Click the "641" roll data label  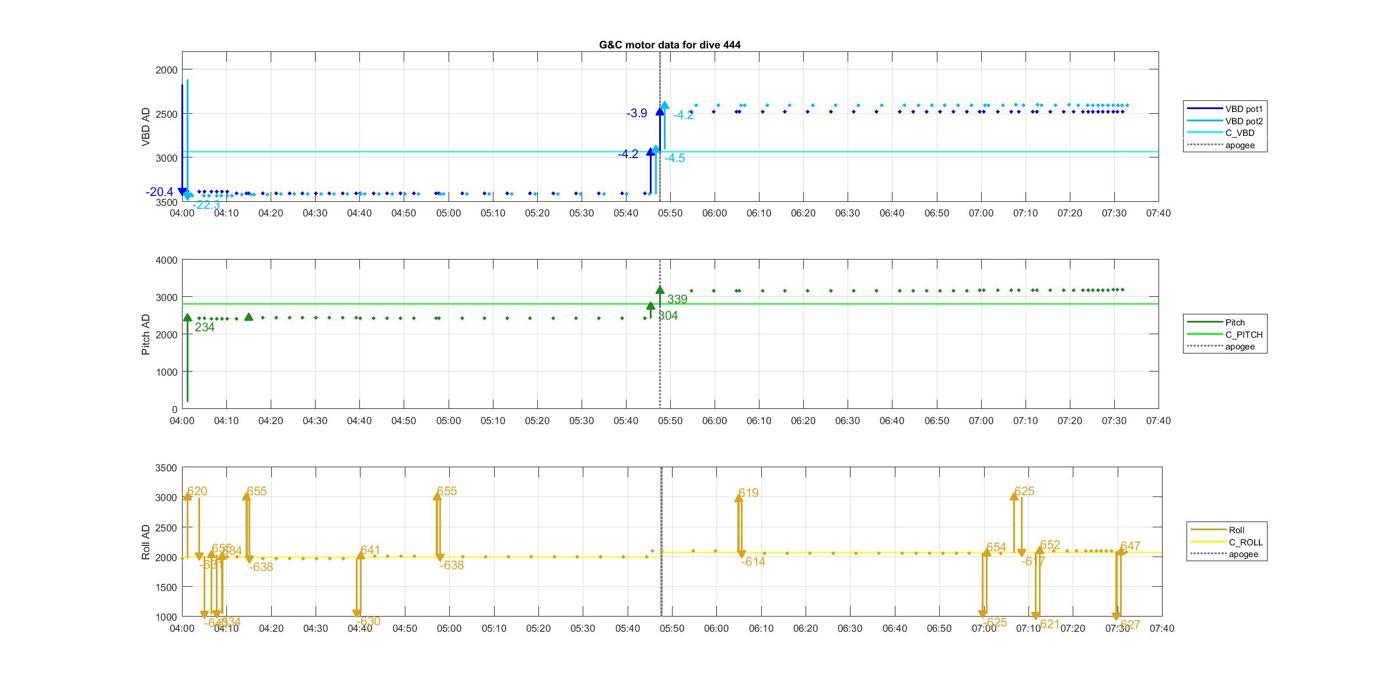tap(371, 551)
